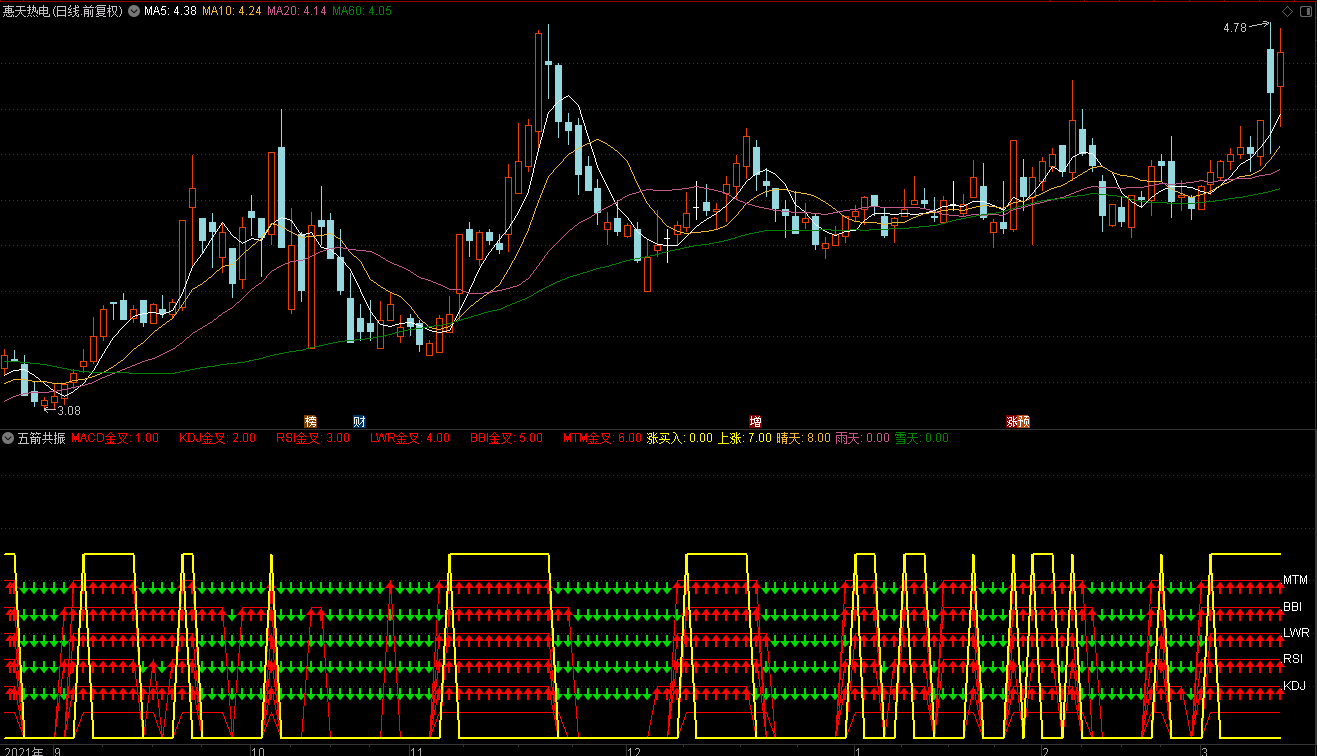Click the 雪天: 0.00 value
Image resolution: width=1317 pixels, height=756 pixels.
pos(921,438)
